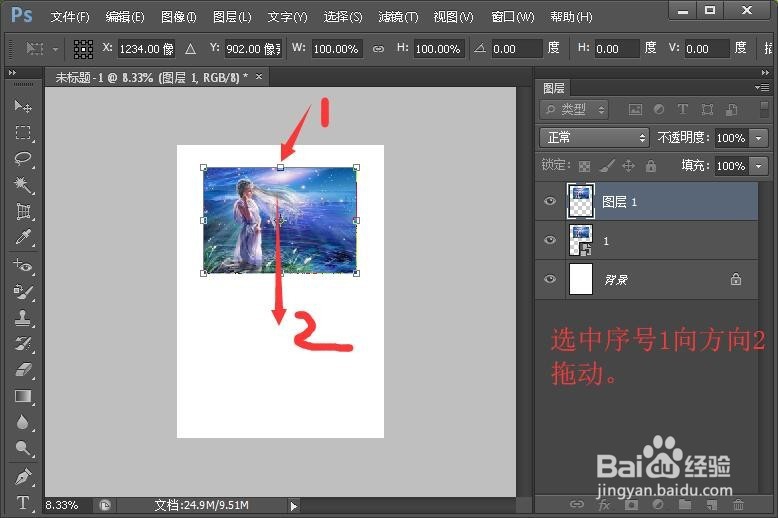Open the 编辑(E) menu
The height and width of the screenshot is (518, 778).
(125, 17)
